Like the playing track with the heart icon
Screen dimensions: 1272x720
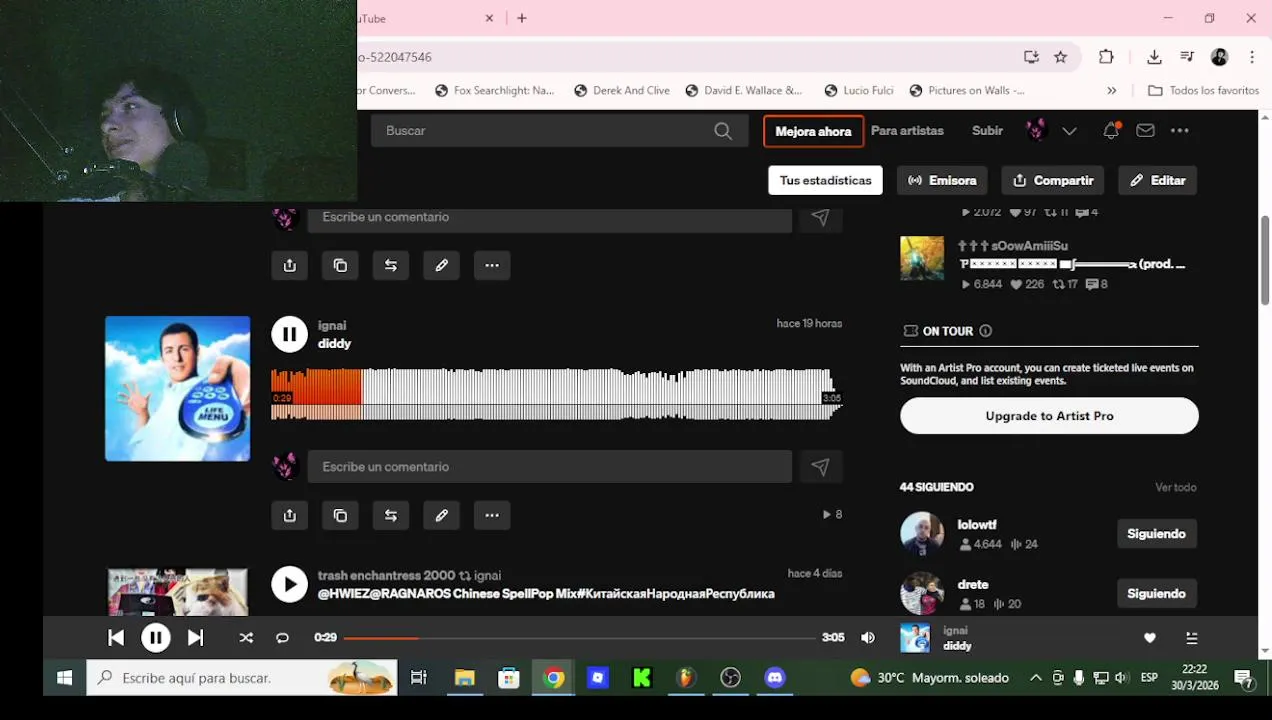[x=1150, y=638]
